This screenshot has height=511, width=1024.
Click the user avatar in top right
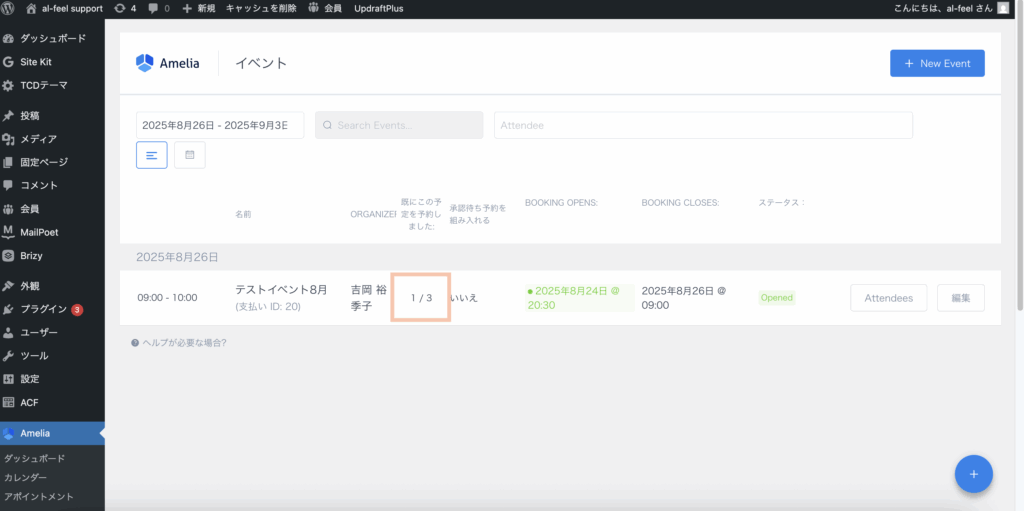[x=1003, y=8]
